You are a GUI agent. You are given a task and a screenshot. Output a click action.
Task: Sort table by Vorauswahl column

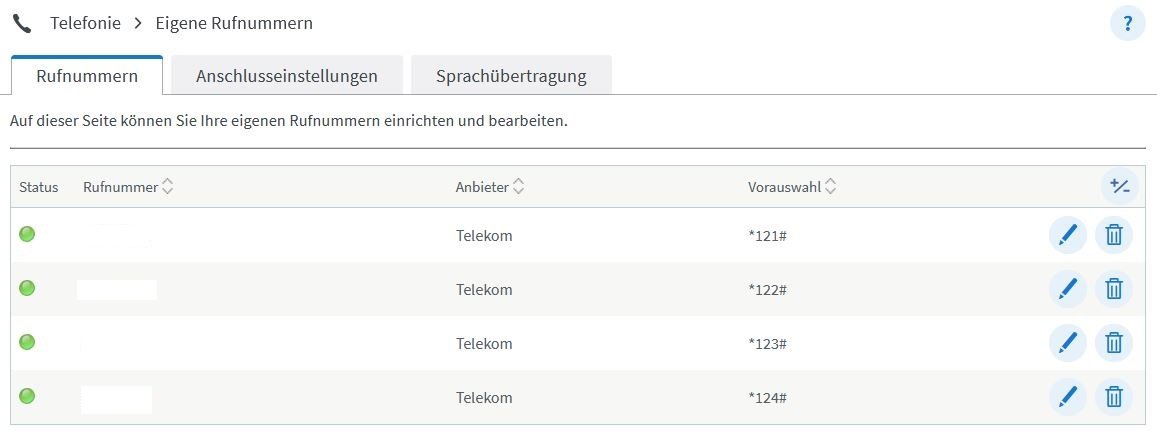[x=831, y=187]
